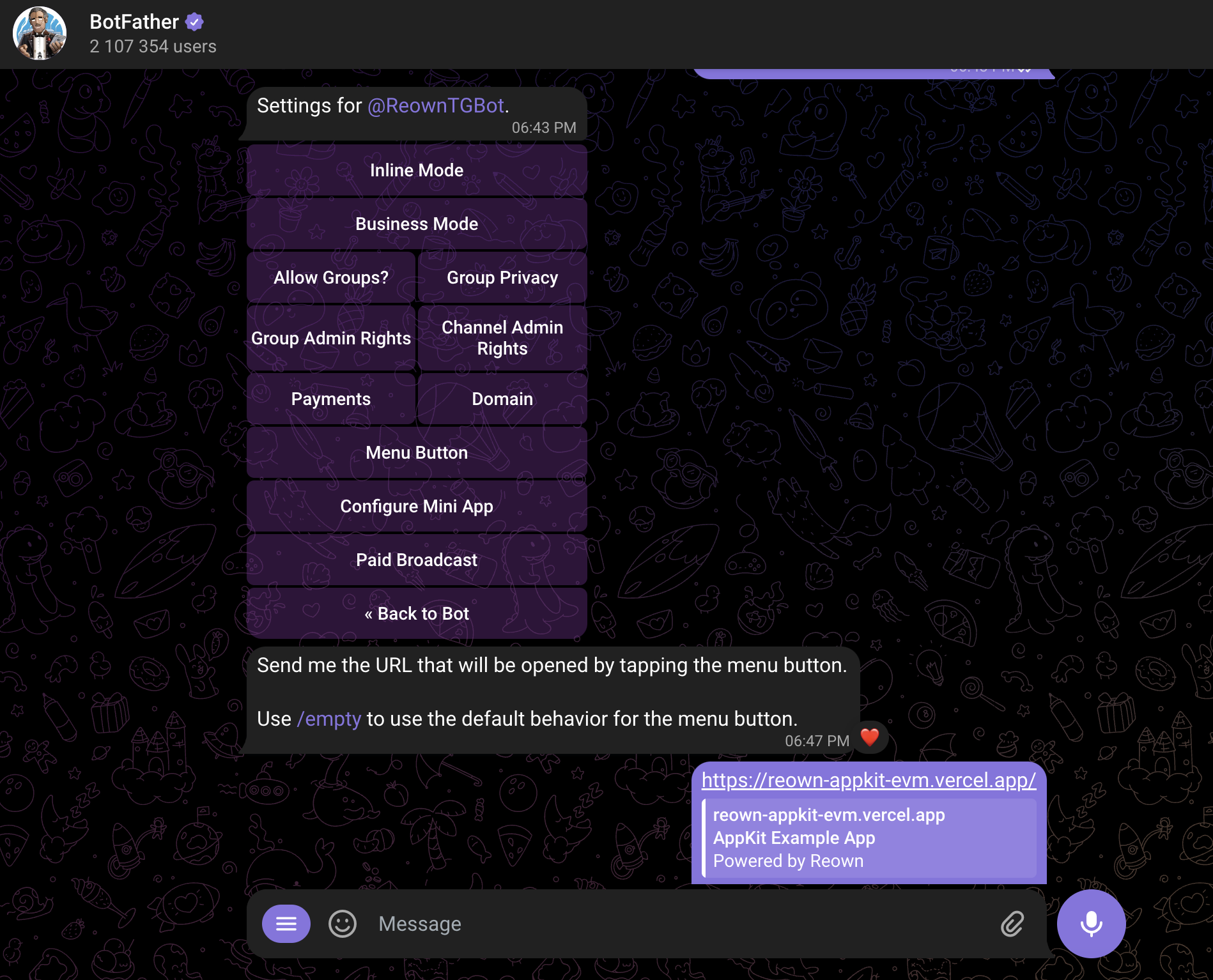Click the red heart reaction

(x=870, y=737)
